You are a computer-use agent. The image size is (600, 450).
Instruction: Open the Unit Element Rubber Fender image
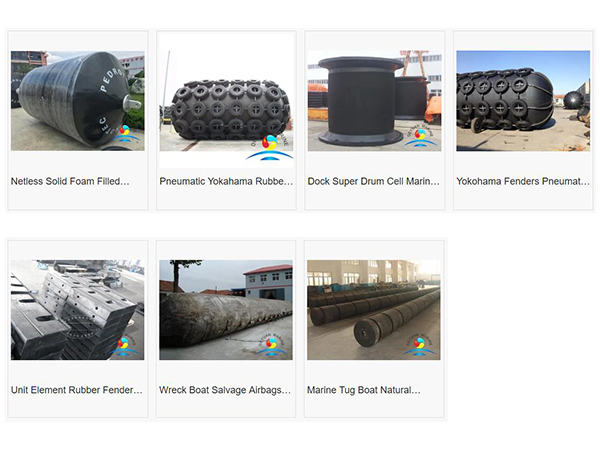tap(77, 310)
